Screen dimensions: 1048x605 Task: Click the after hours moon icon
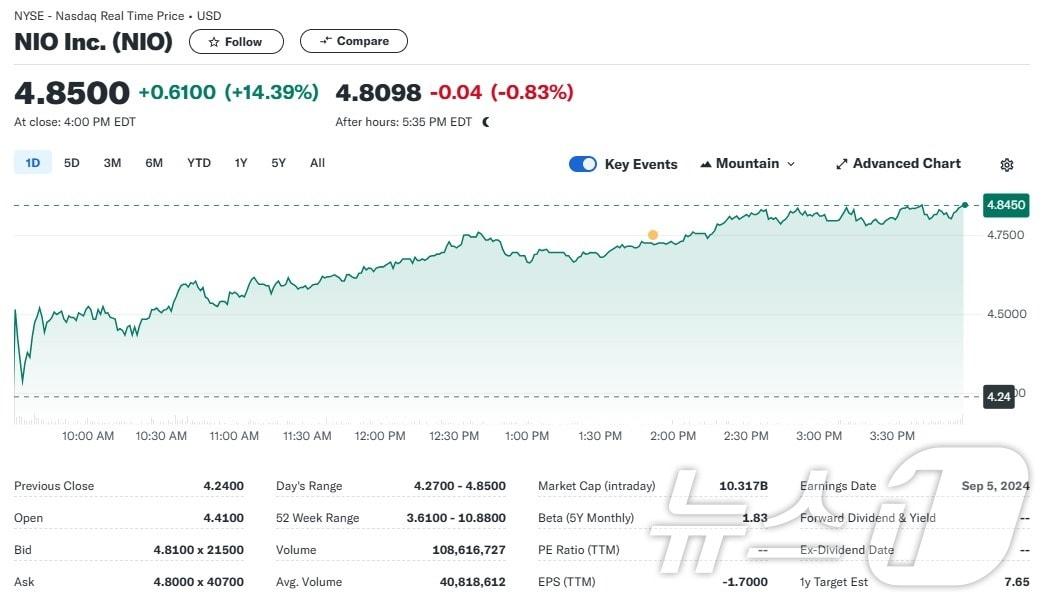[x=486, y=122]
